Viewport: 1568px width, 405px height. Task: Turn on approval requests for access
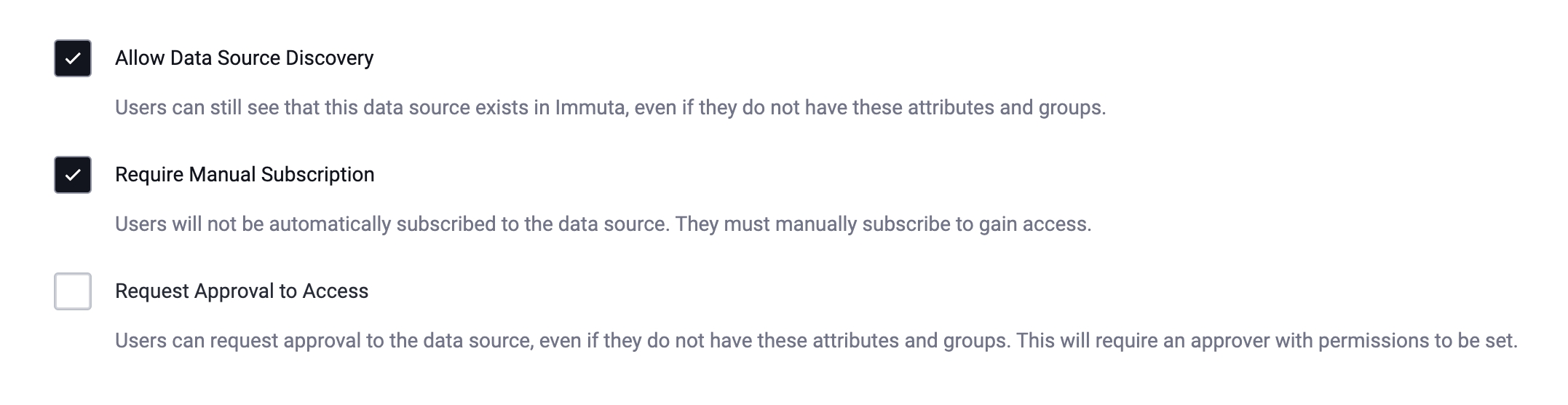point(73,291)
